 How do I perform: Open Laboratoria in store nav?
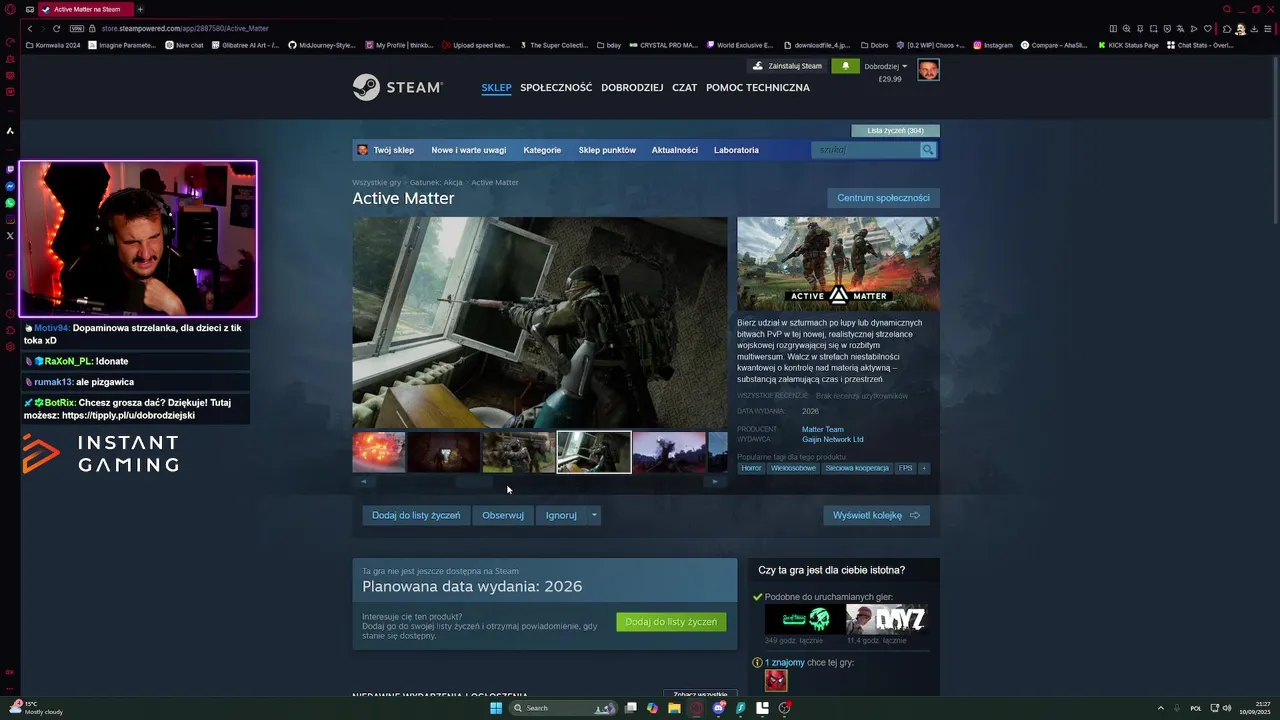pyautogui.click(x=736, y=150)
